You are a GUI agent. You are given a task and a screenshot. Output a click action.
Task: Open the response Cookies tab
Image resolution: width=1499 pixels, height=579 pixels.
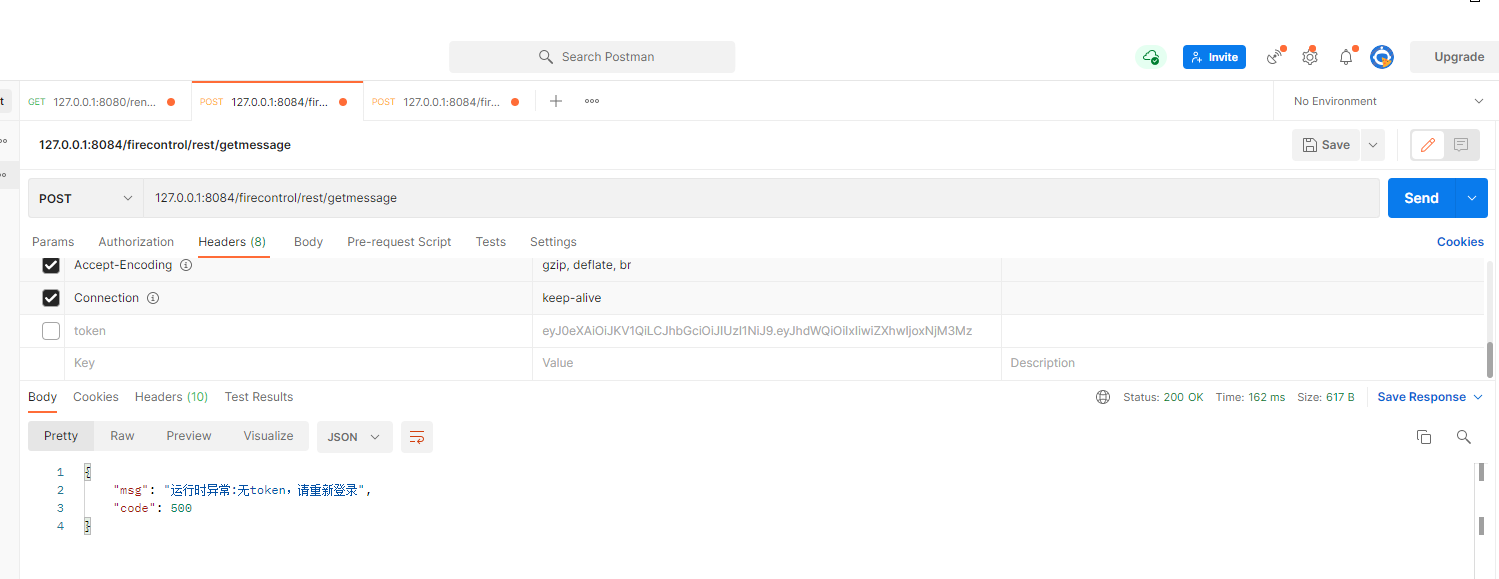tap(96, 397)
